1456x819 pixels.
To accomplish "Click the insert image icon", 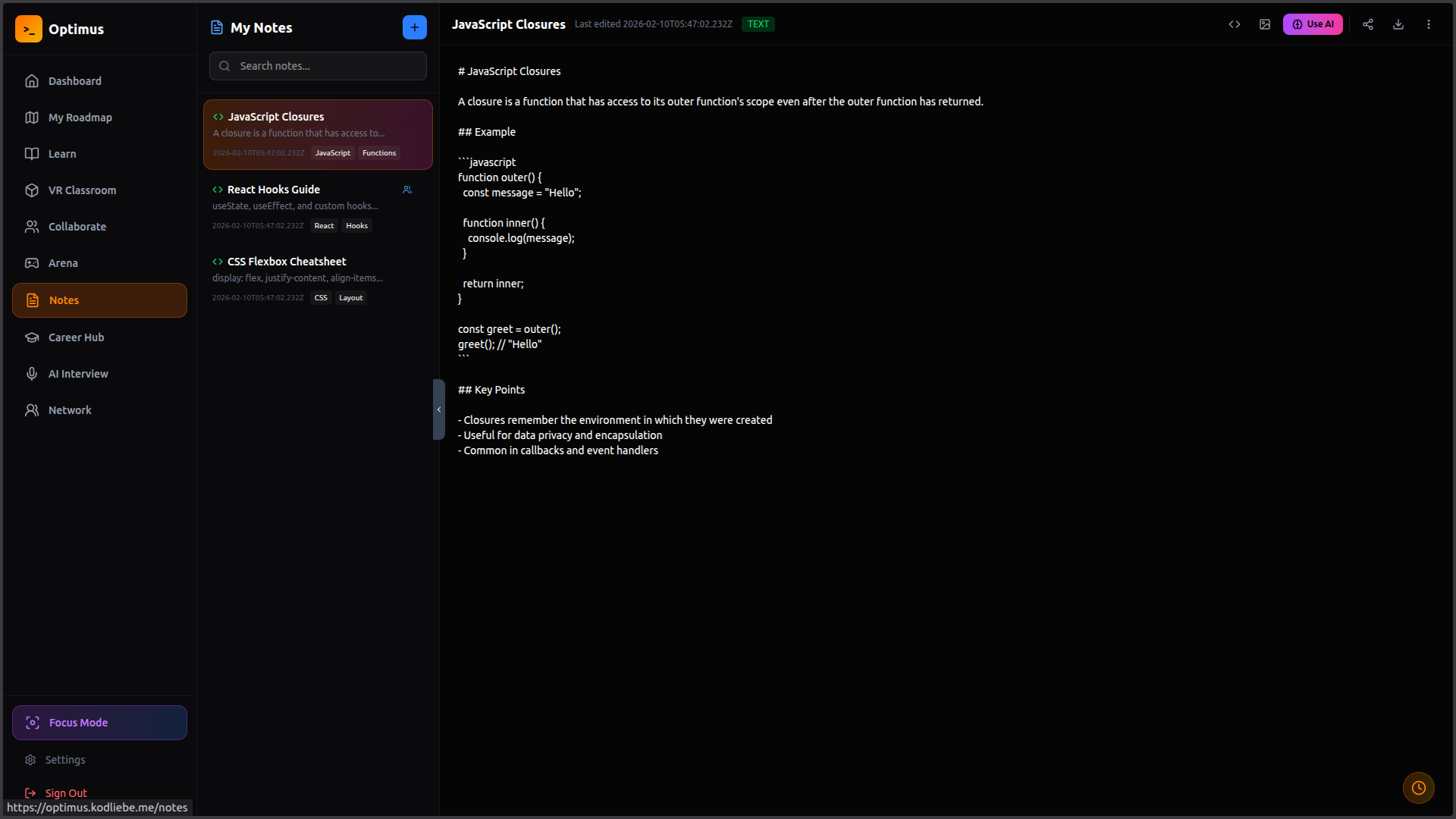I will click(x=1265, y=24).
